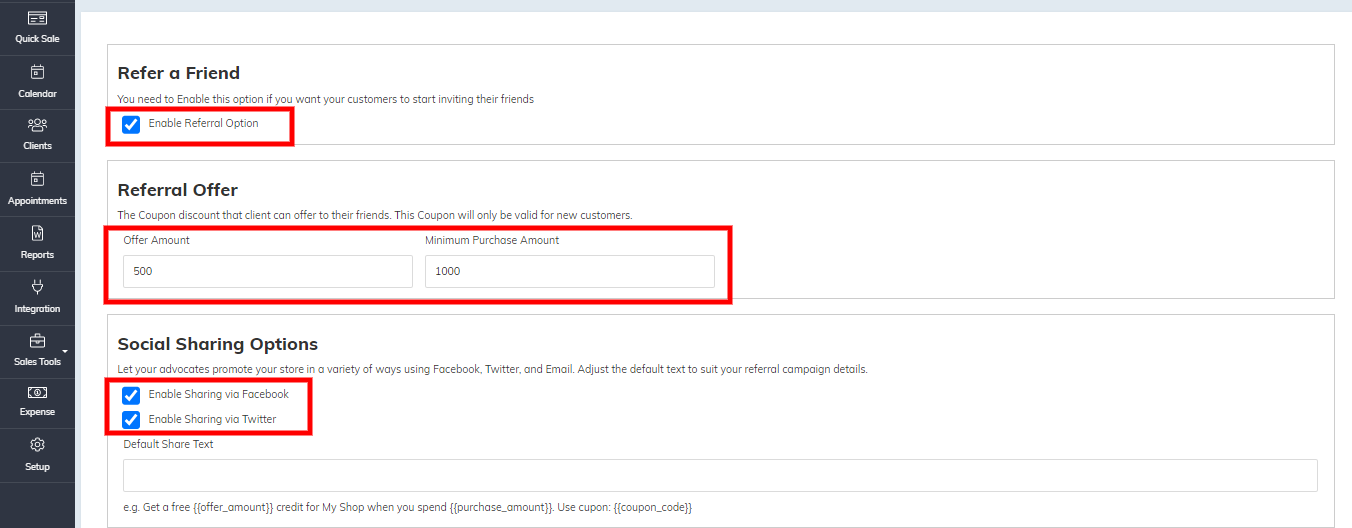1352x528 pixels.
Task: Open the Clients people icon
Action: (37, 125)
